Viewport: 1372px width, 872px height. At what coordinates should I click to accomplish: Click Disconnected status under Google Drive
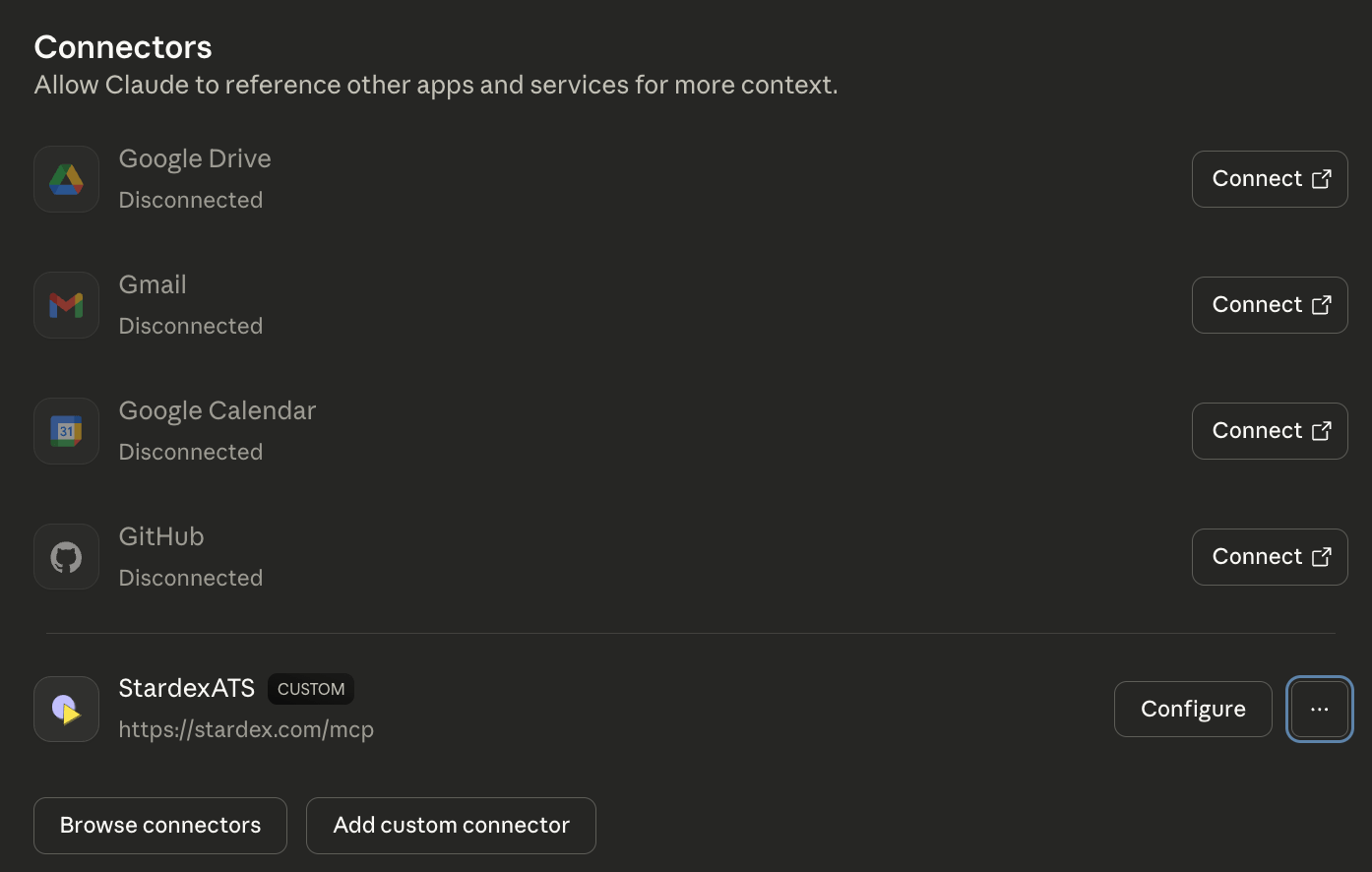pos(191,200)
